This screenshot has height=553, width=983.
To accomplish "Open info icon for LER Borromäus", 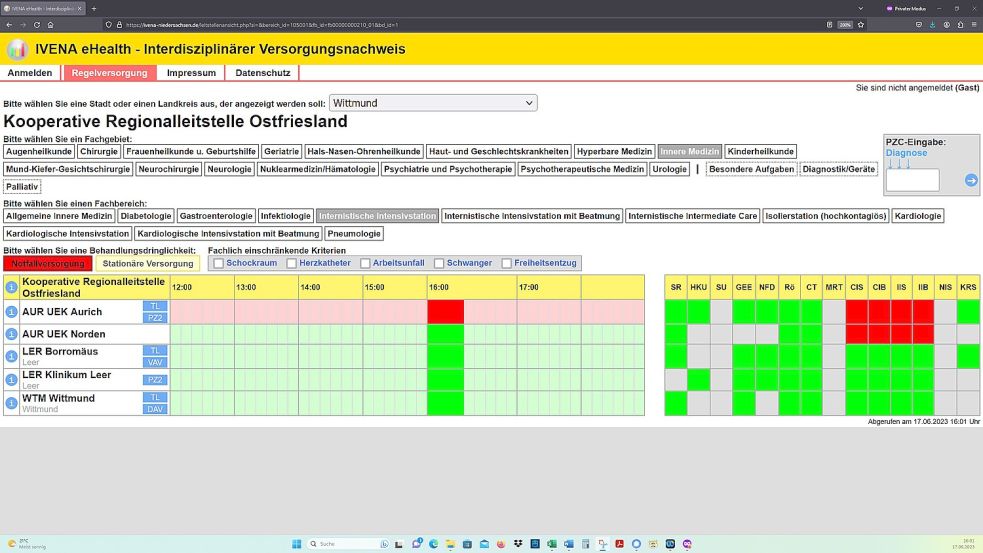I will click(11, 356).
